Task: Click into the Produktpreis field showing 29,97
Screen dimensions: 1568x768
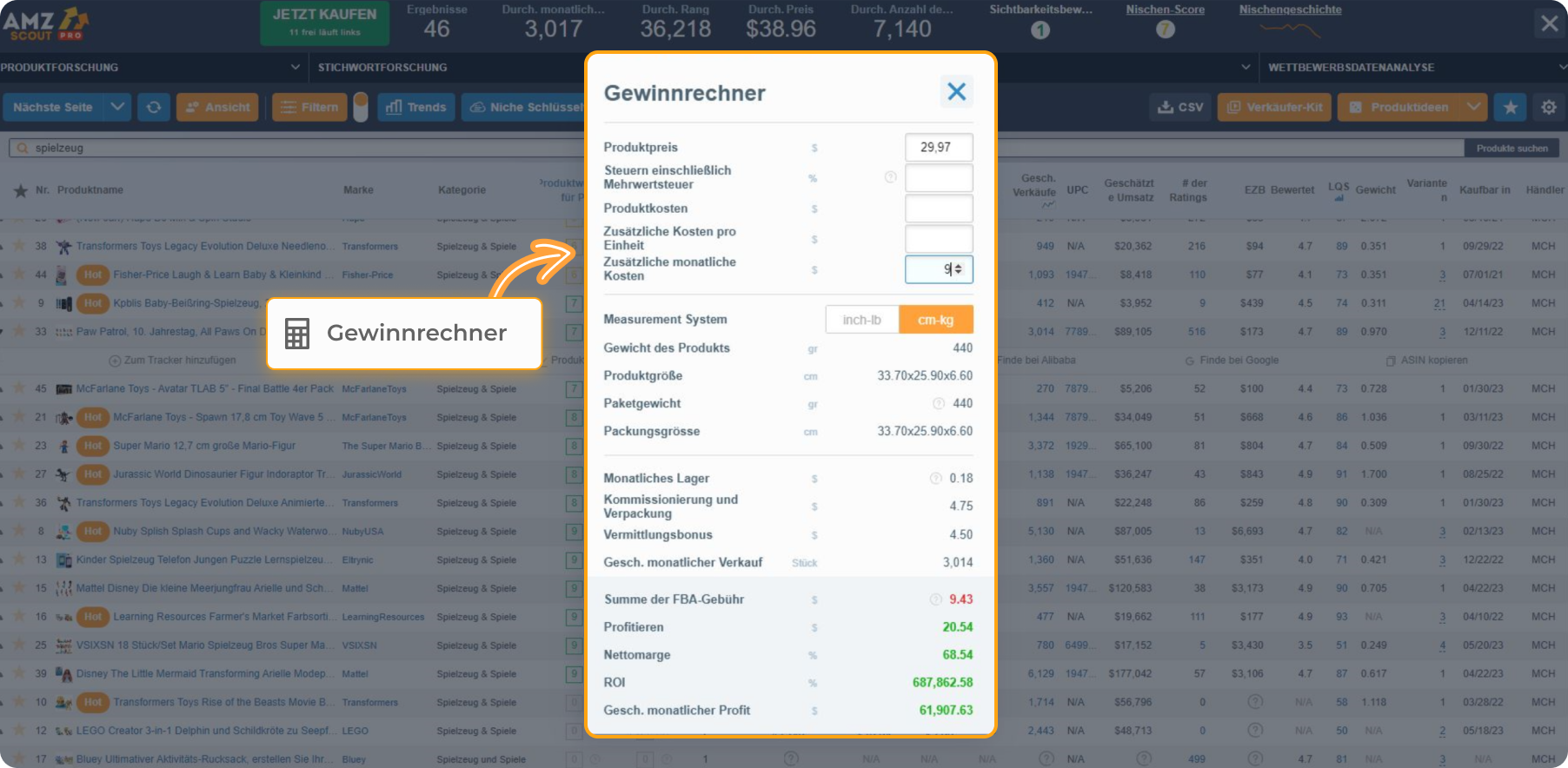Action: (x=939, y=147)
